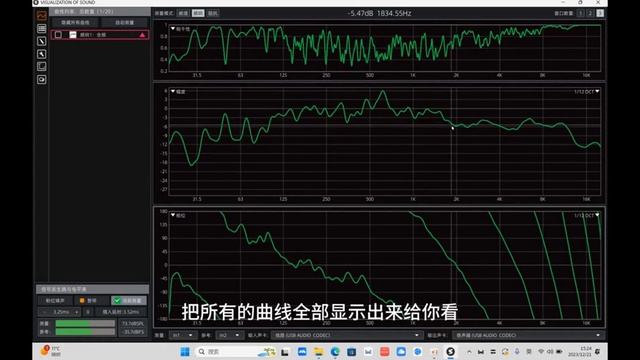Open the input sound card USB AUDIO CODEC dropdown
Image resolution: width=640 pixels, height=360 pixels.
(346, 335)
